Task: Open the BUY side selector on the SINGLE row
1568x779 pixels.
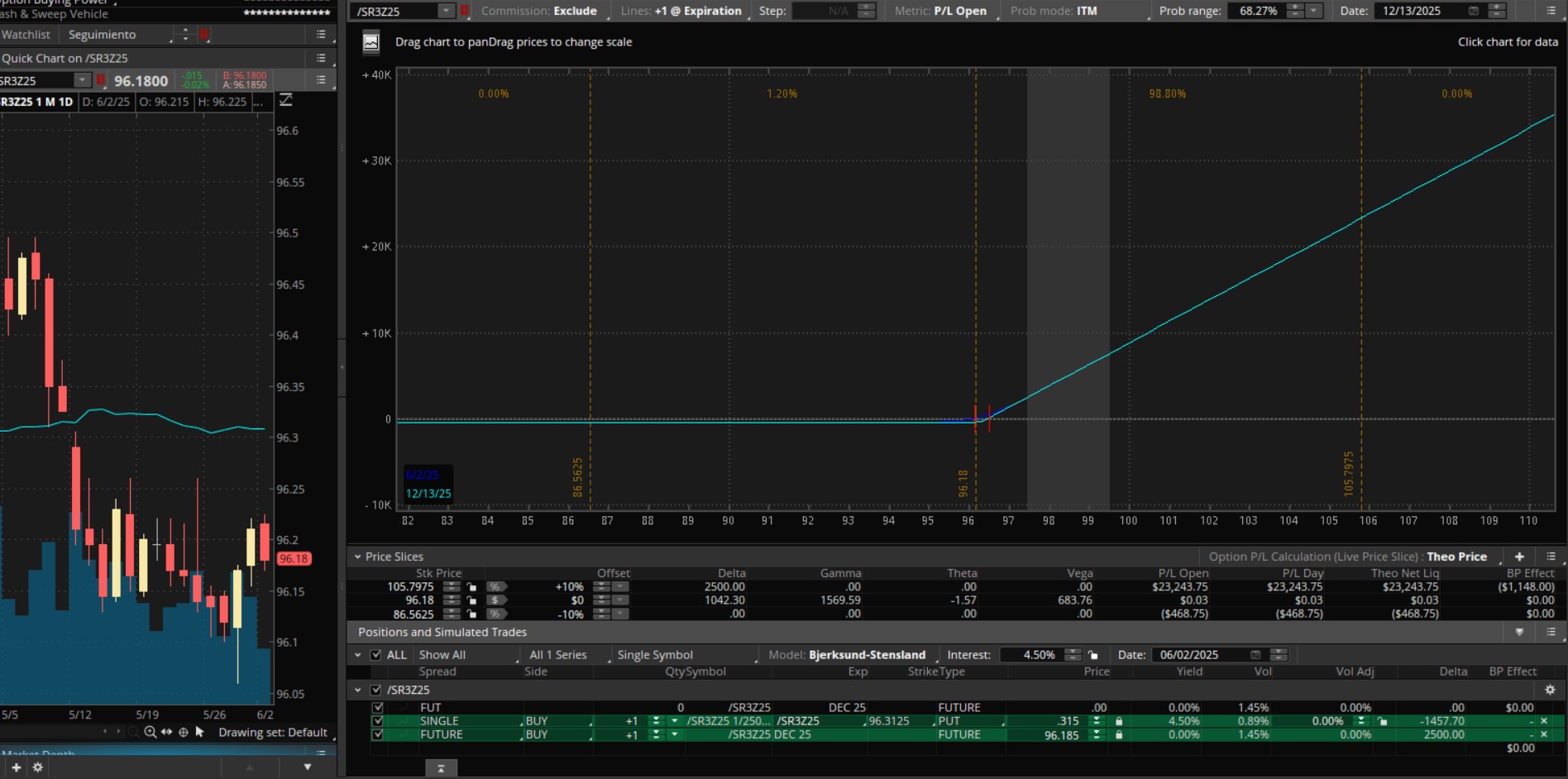Action: (558, 721)
